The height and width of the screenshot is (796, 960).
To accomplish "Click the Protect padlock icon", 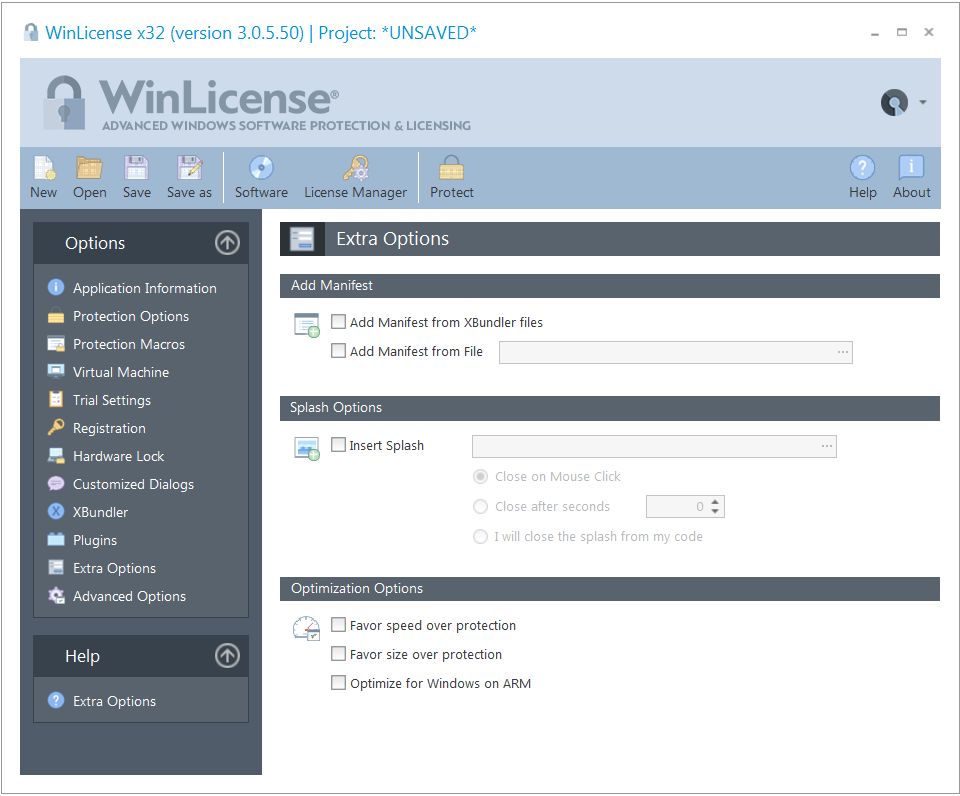I will [451, 168].
